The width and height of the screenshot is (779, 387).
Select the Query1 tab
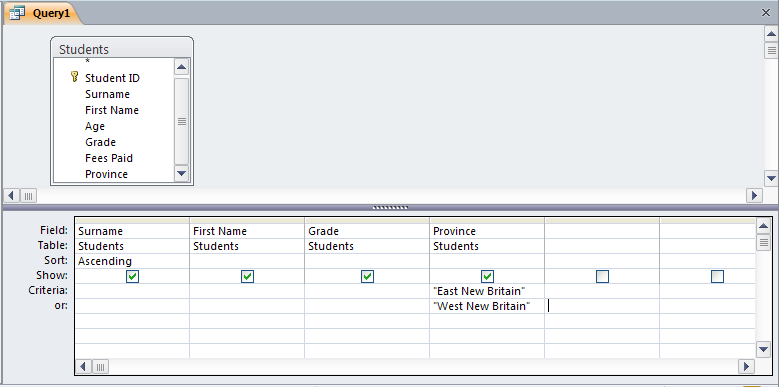click(x=42, y=13)
